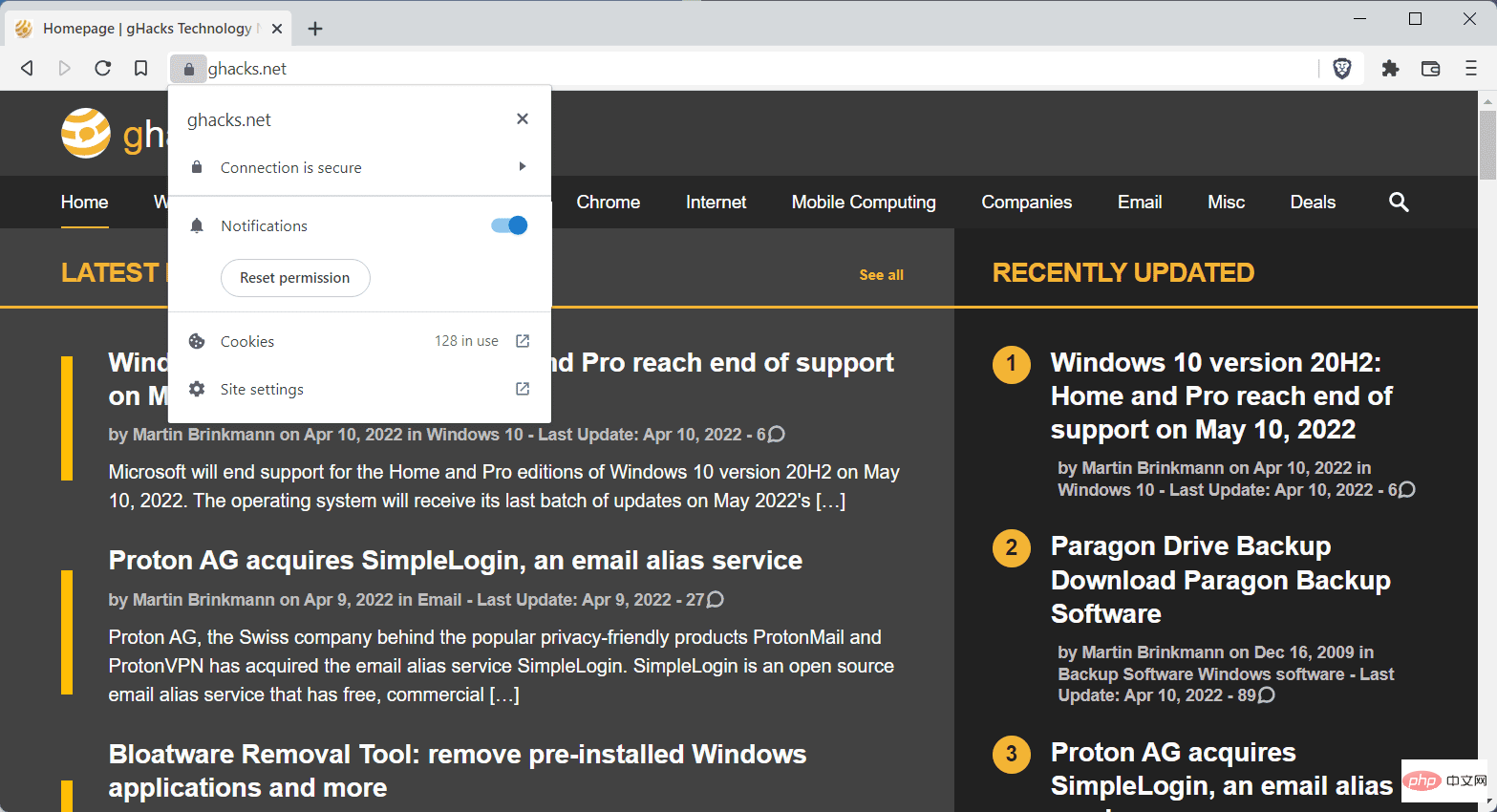Viewport: 1497px width, 812px height.
Task: Open the Email category
Action: click(1140, 202)
